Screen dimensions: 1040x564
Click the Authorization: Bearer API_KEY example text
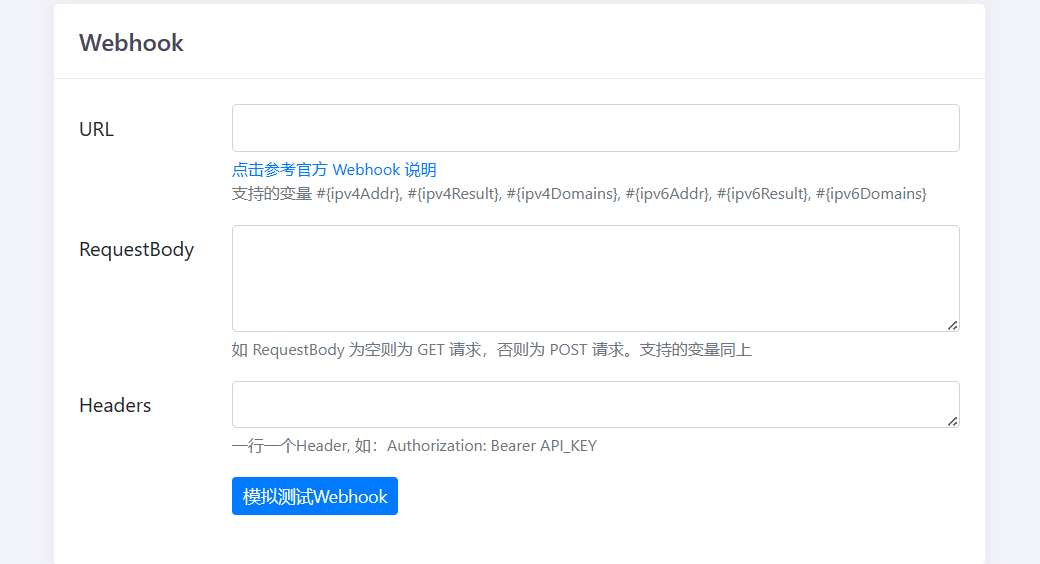pyautogui.click(x=491, y=446)
